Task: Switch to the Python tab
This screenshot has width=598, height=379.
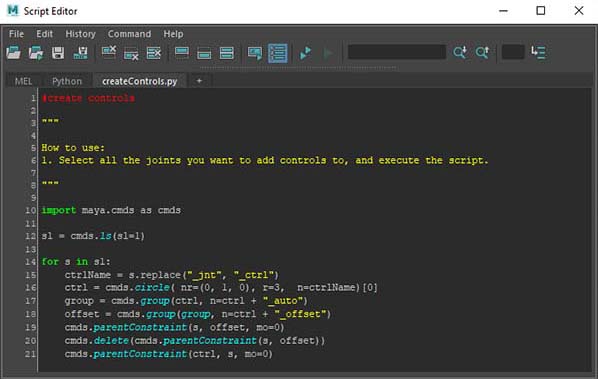Action: coord(67,81)
